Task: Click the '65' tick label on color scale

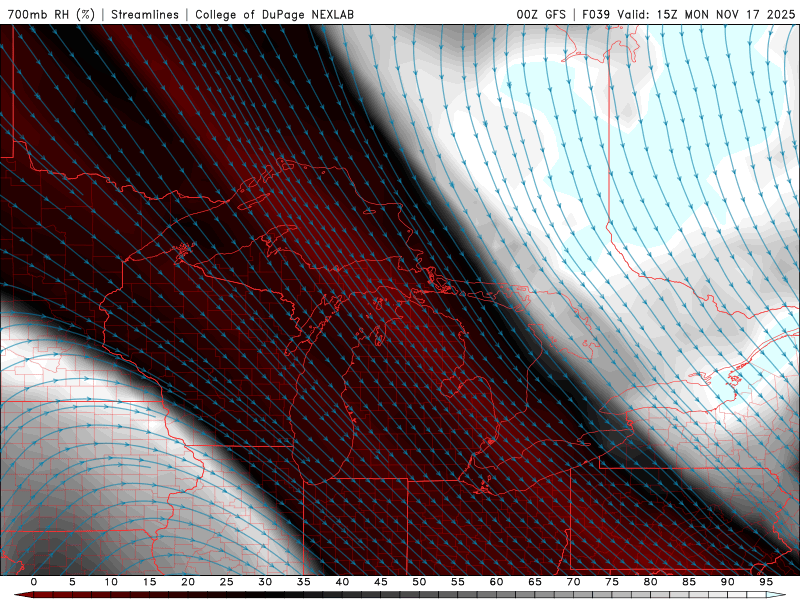Action: [x=535, y=582]
